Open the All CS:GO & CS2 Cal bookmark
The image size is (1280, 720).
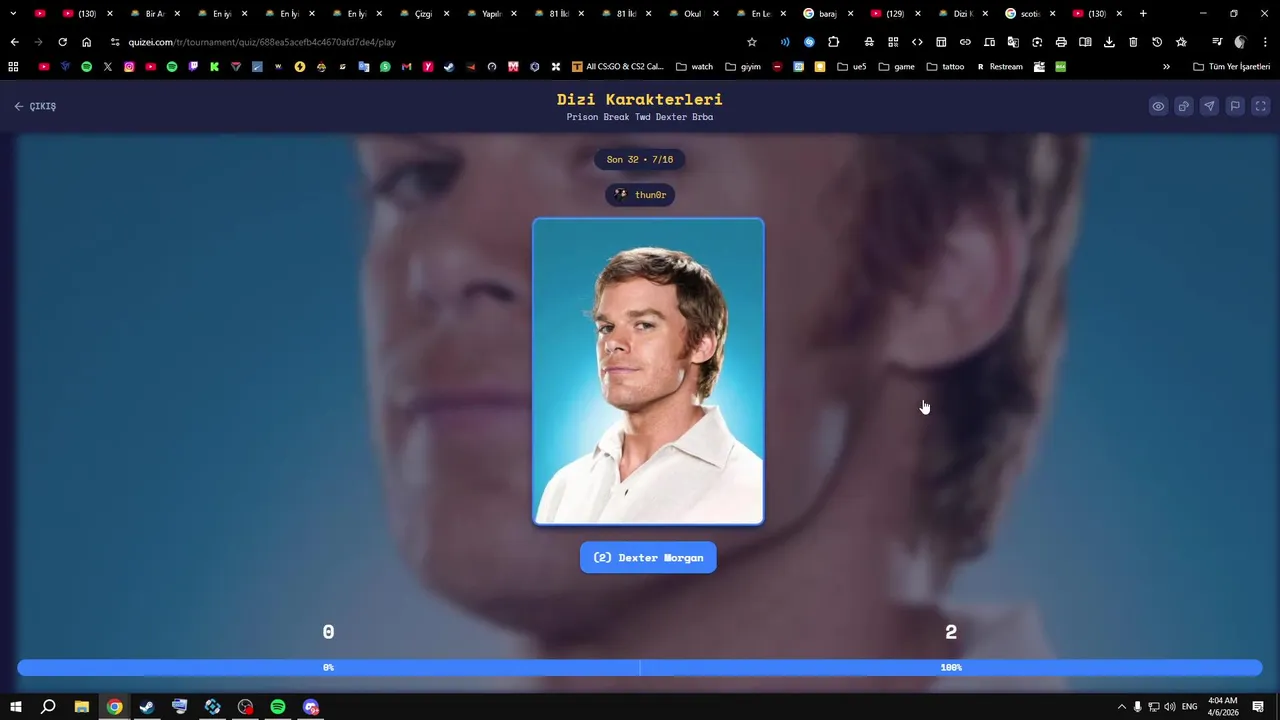pyautogui.click(x=618, y=67)
